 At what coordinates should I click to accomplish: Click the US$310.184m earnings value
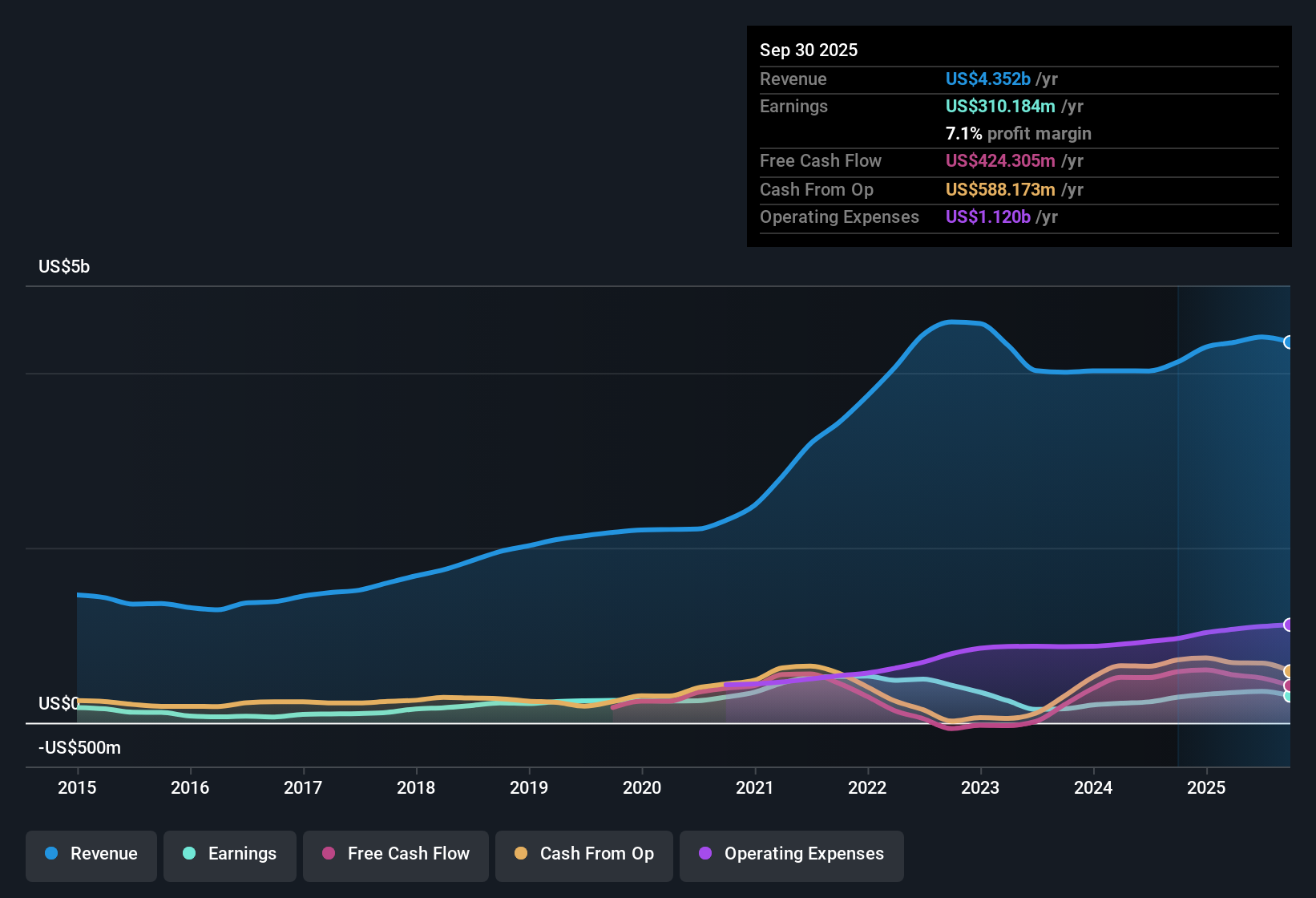(x=1000, y=106)
